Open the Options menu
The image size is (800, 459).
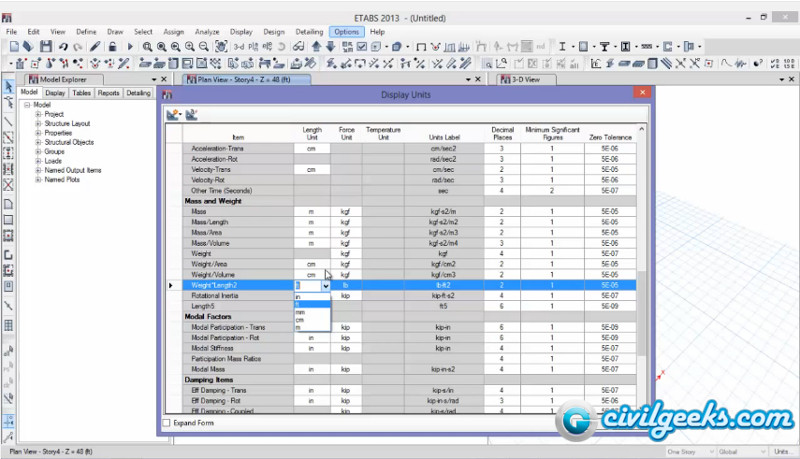346,32
